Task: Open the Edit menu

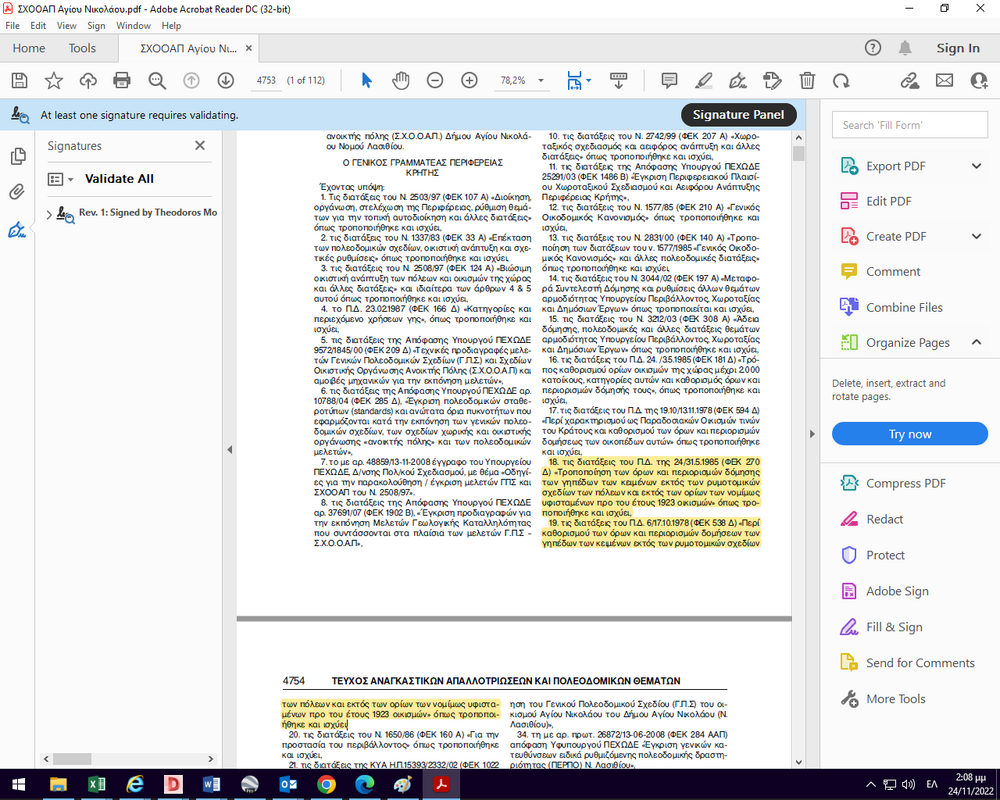Action: (x=38, y=25)
